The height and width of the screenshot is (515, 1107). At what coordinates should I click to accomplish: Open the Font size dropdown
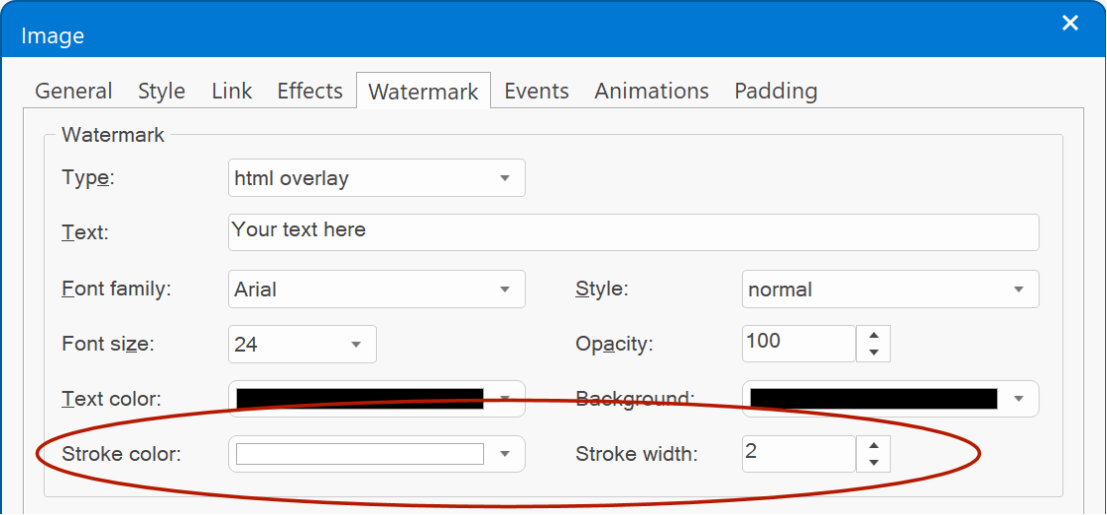point(302,344)
